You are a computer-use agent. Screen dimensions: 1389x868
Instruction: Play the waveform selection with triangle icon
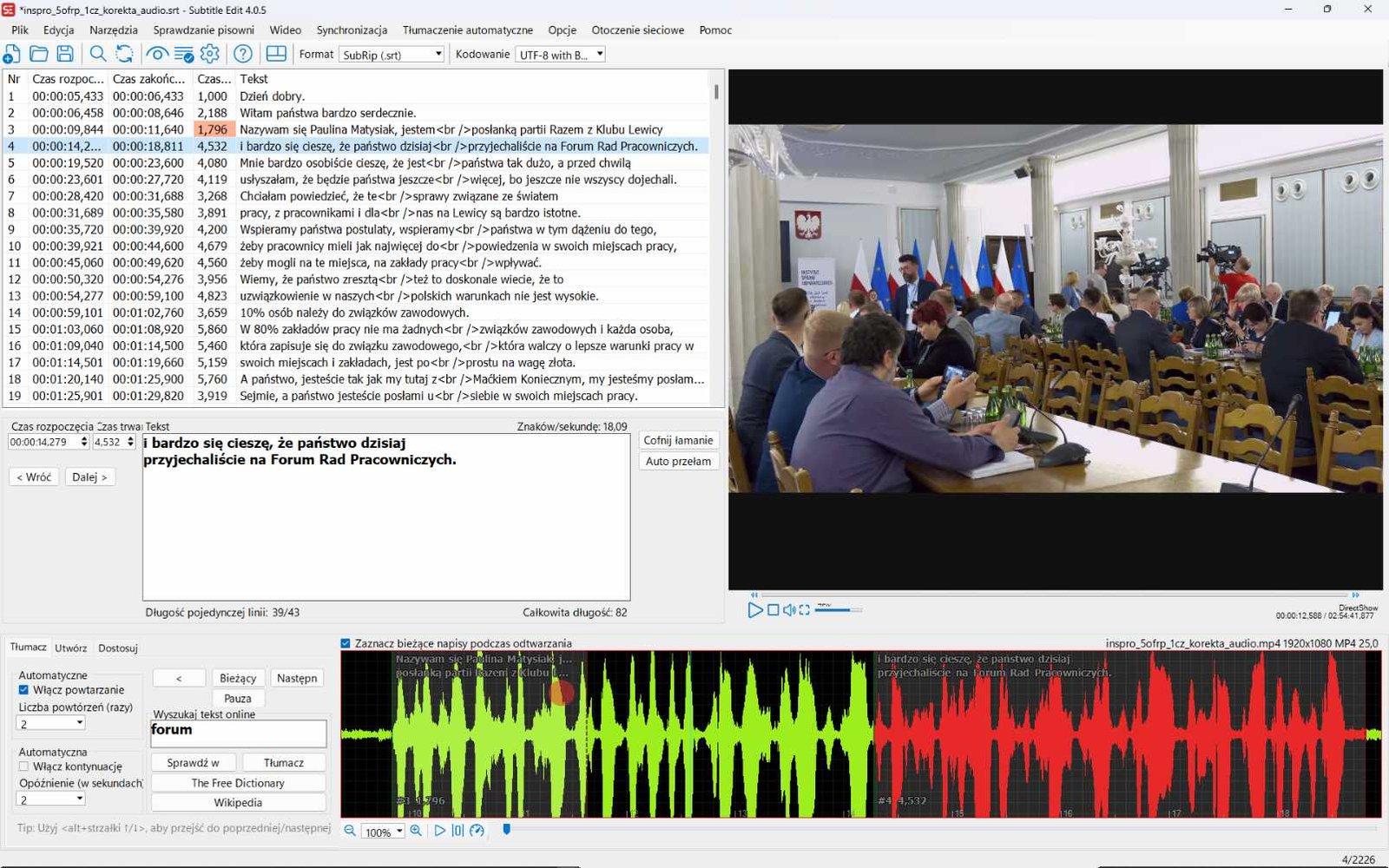440,831
